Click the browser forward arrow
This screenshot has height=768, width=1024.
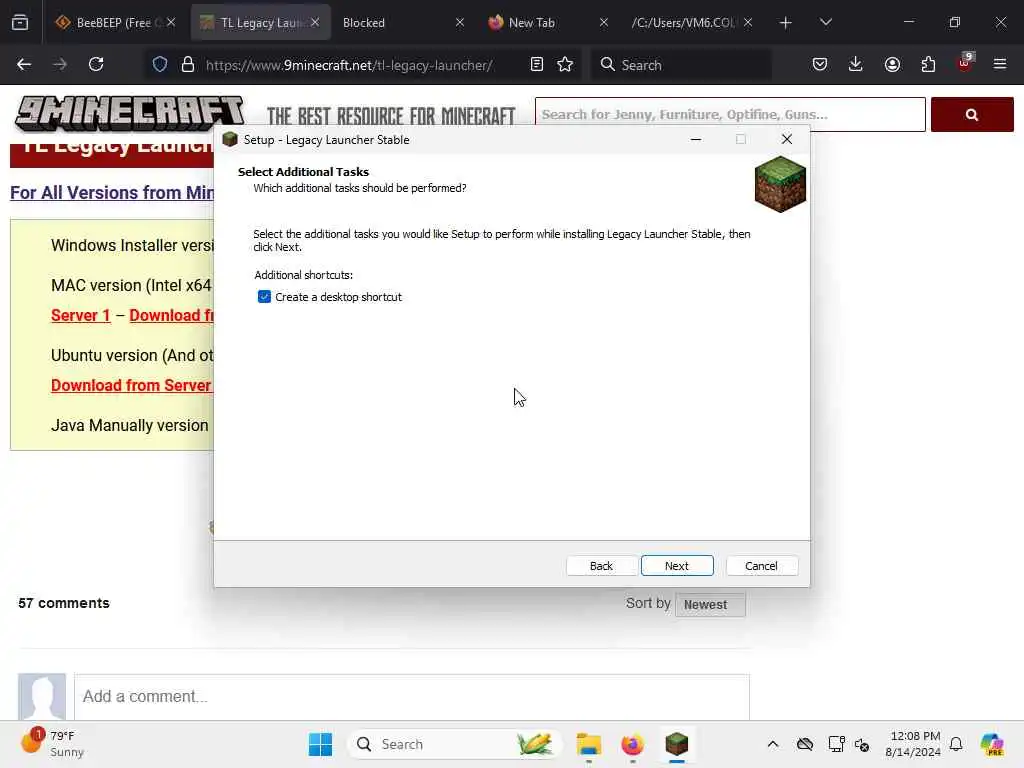click(x=60, y=65)
